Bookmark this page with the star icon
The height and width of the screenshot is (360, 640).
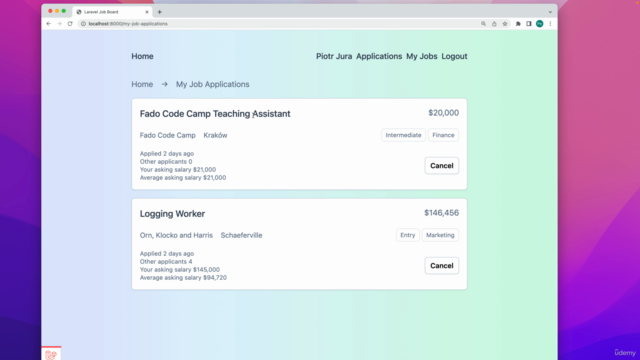[505, 24]
